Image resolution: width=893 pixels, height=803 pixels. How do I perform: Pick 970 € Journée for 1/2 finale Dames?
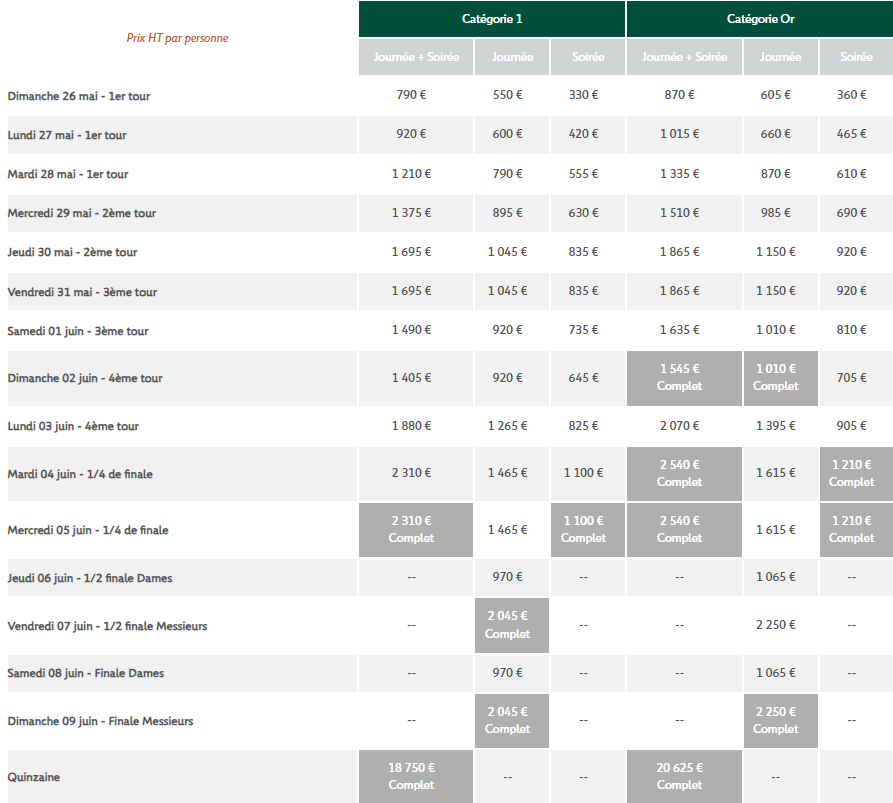click(x=507, y=577)
